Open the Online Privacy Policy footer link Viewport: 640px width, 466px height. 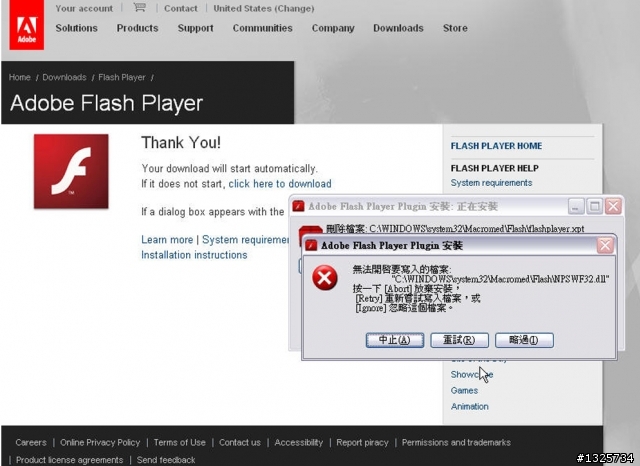pos(100,442)
